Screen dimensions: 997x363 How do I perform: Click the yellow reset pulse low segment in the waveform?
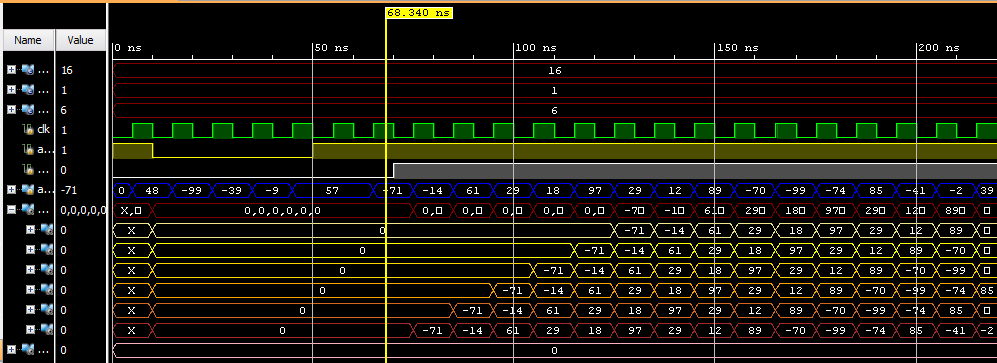point(233,156)
